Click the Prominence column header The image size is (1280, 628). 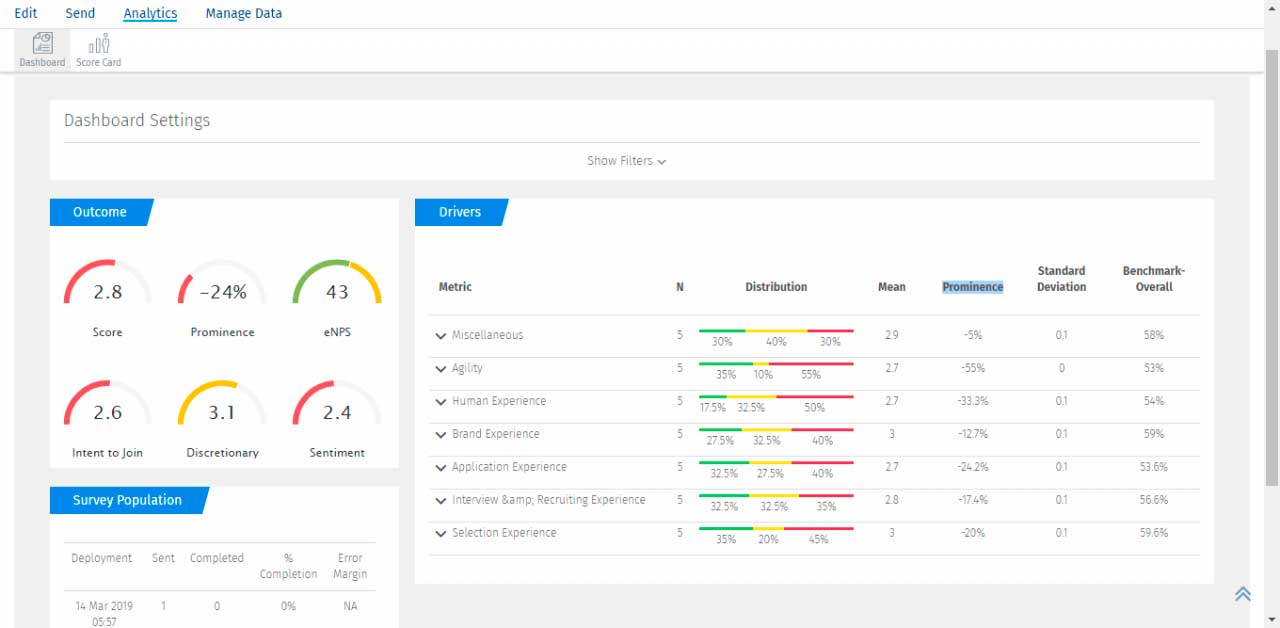[x=973, y=287]
